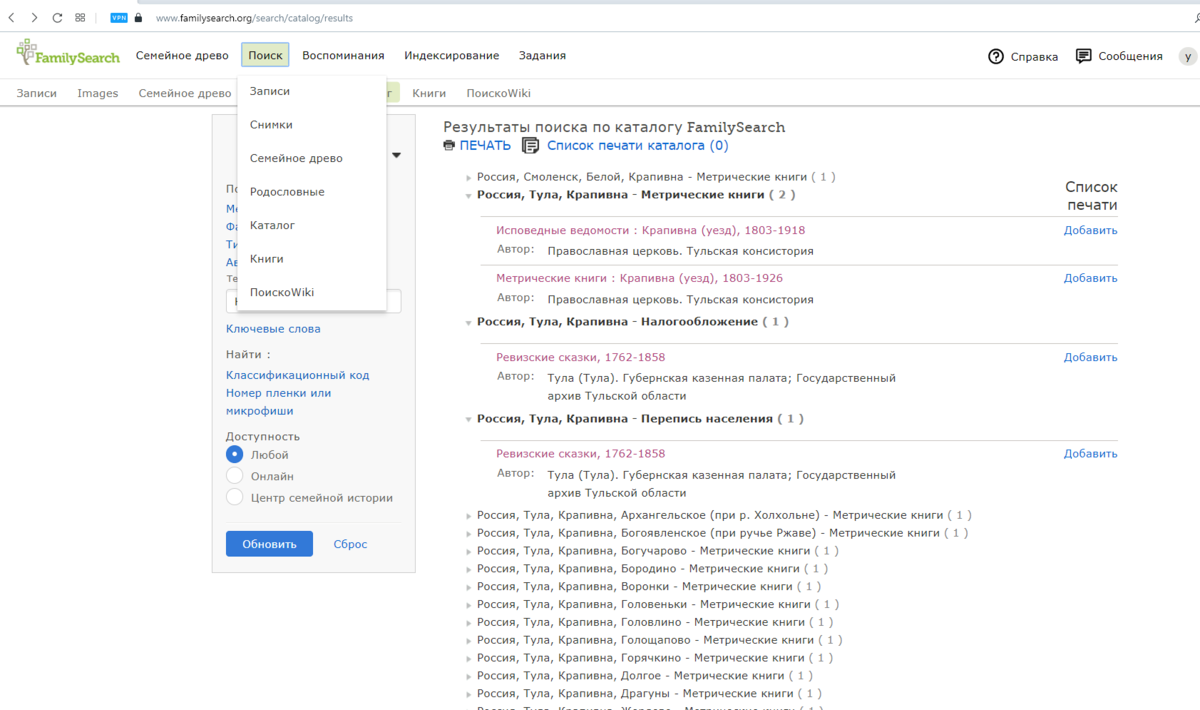Click the FamilySearch tree logo
This screenshot has width=1200, height=710.
(x=67, y=54)
